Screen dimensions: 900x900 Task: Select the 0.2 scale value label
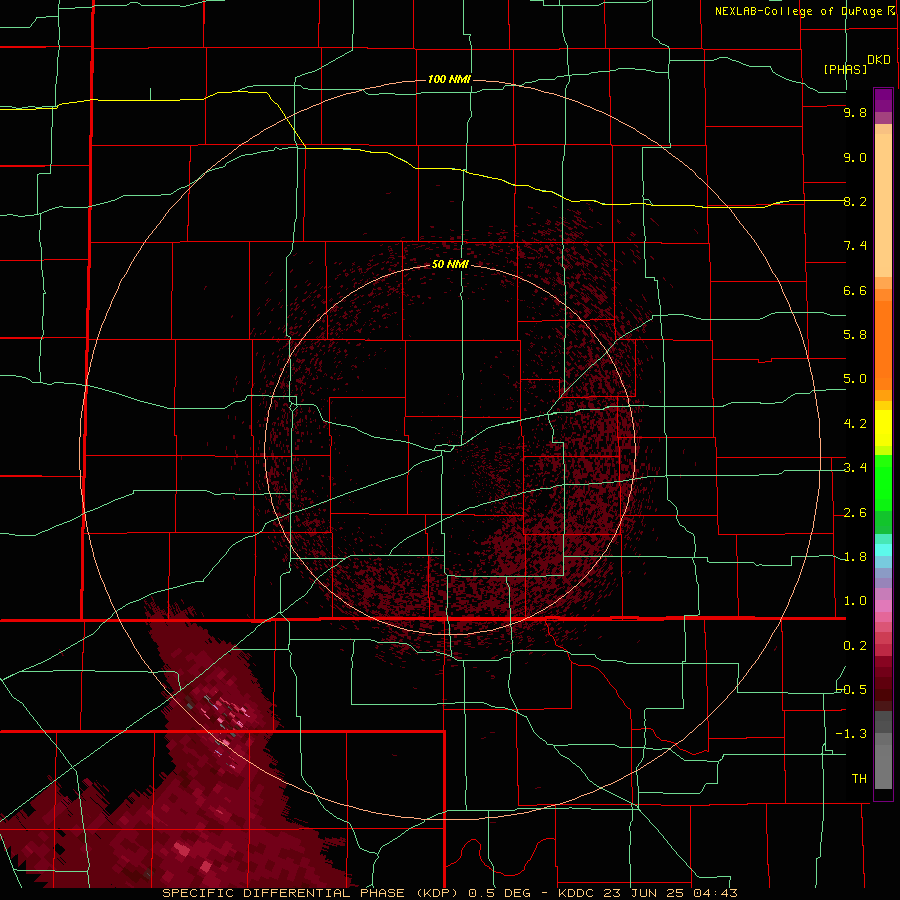tap(855, 646)
